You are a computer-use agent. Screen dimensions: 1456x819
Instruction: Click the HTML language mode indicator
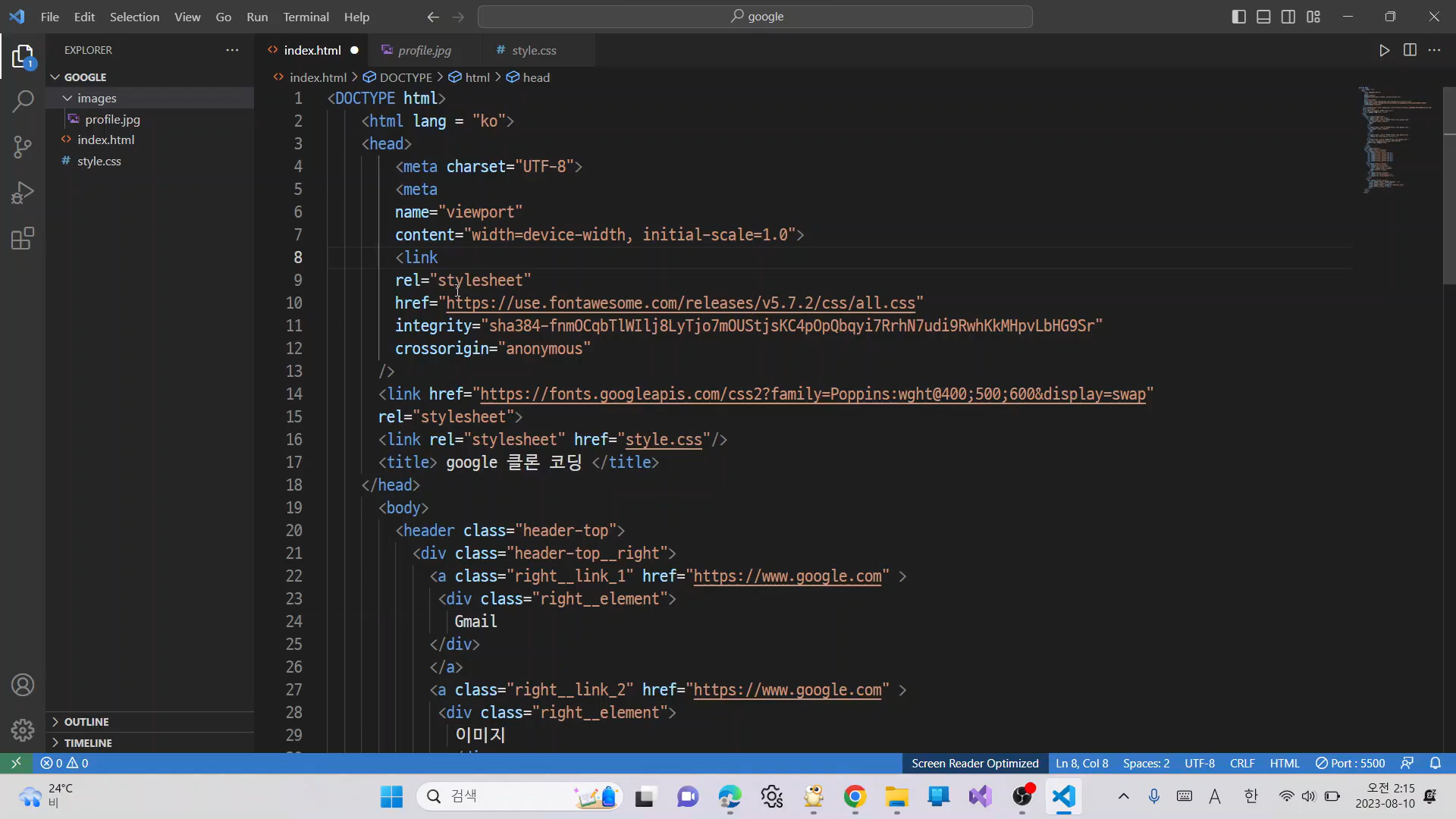(x=1284, y=764)
